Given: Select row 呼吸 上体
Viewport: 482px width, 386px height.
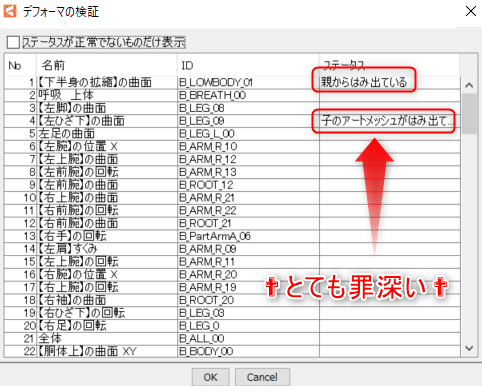Looking at the screenshot, I should pos(232,95).
